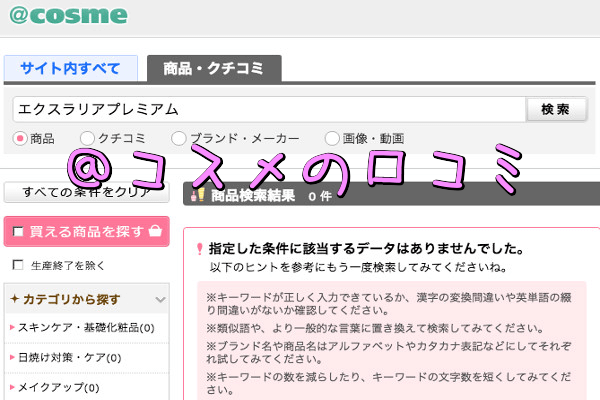Click the exclamation icon beside 指定した条件

pos(199,249)
